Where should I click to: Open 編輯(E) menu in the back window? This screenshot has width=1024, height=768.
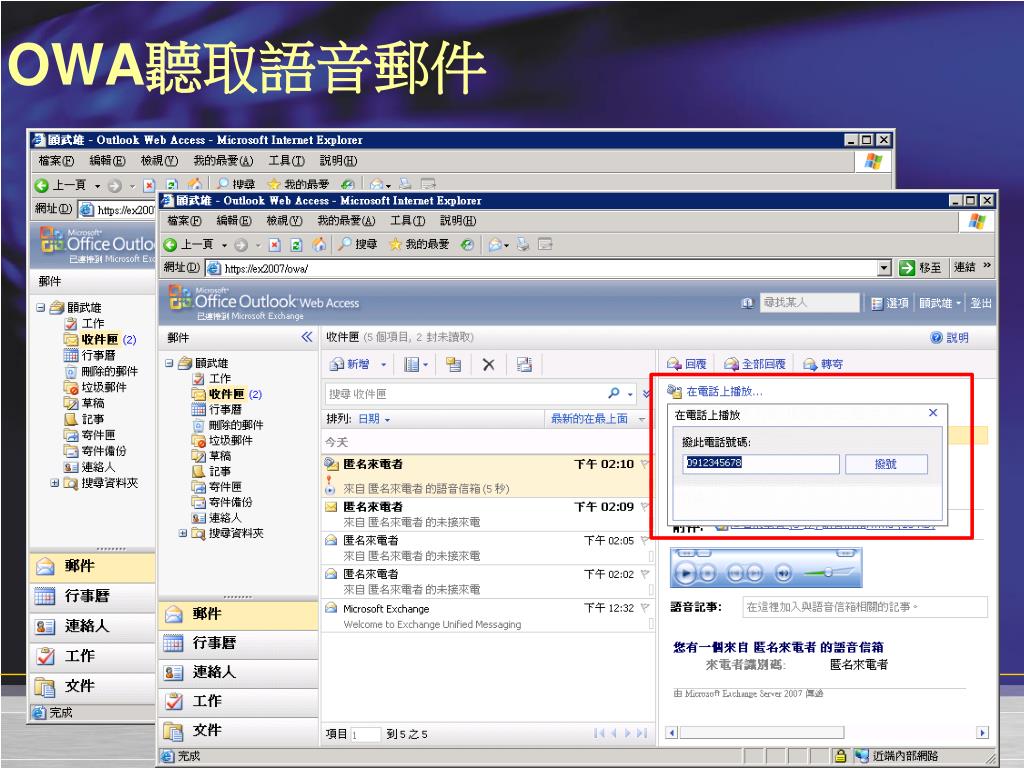coord(107,161)
